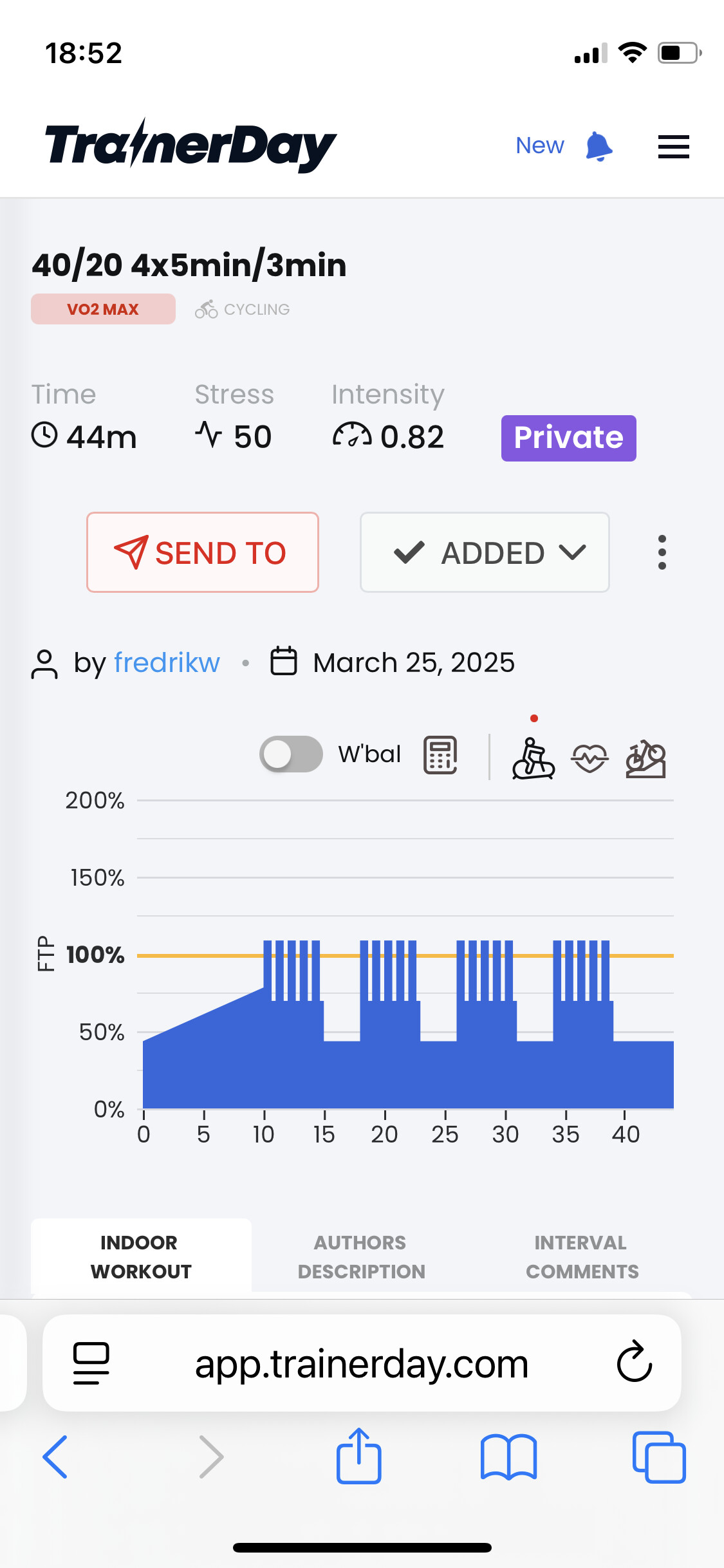Open Safari bookmarks book icon
Viewport: 724px width, 1568px height.
pos(508,1457)
